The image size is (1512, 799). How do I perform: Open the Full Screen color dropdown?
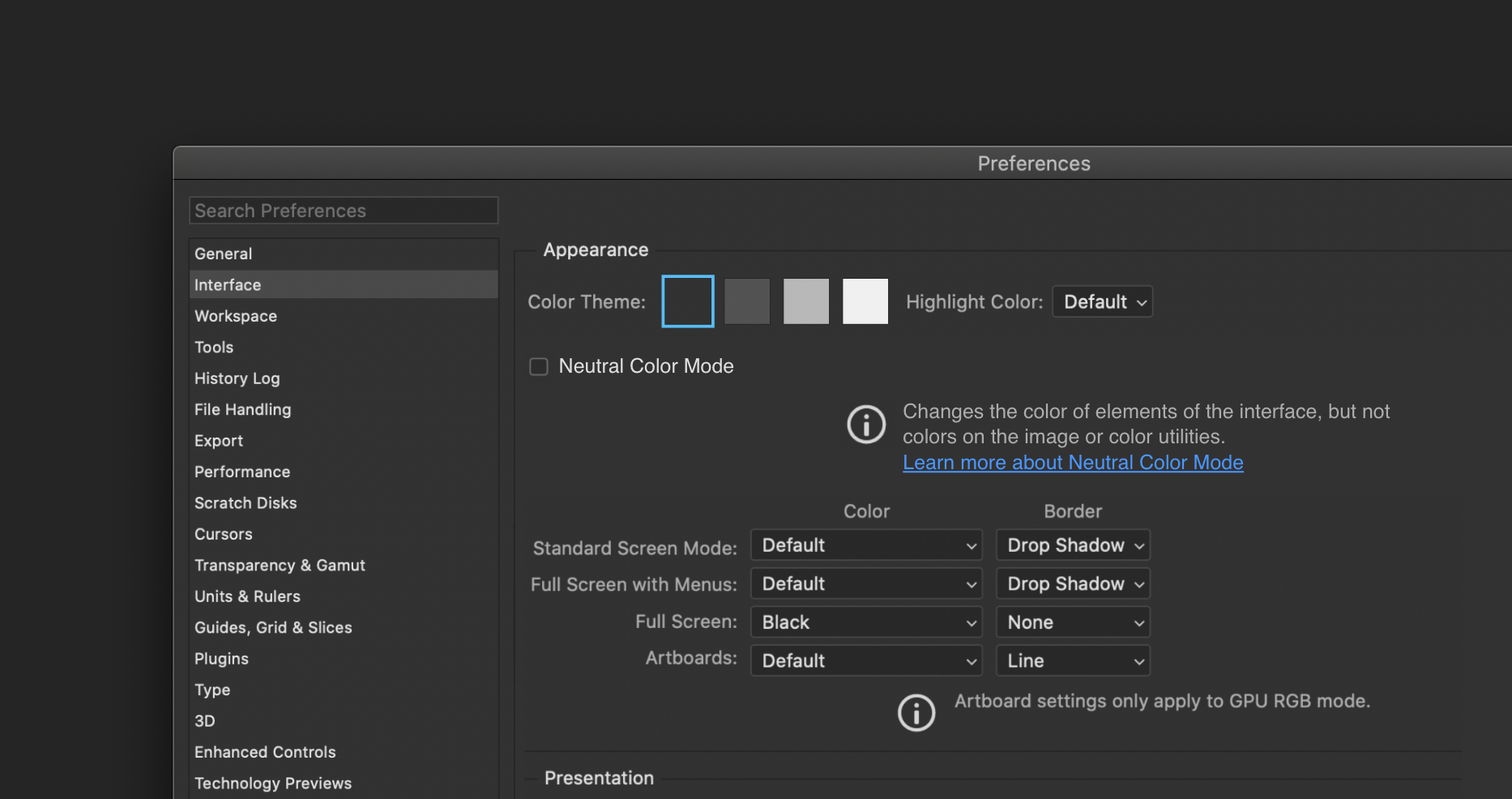point(866,622)
